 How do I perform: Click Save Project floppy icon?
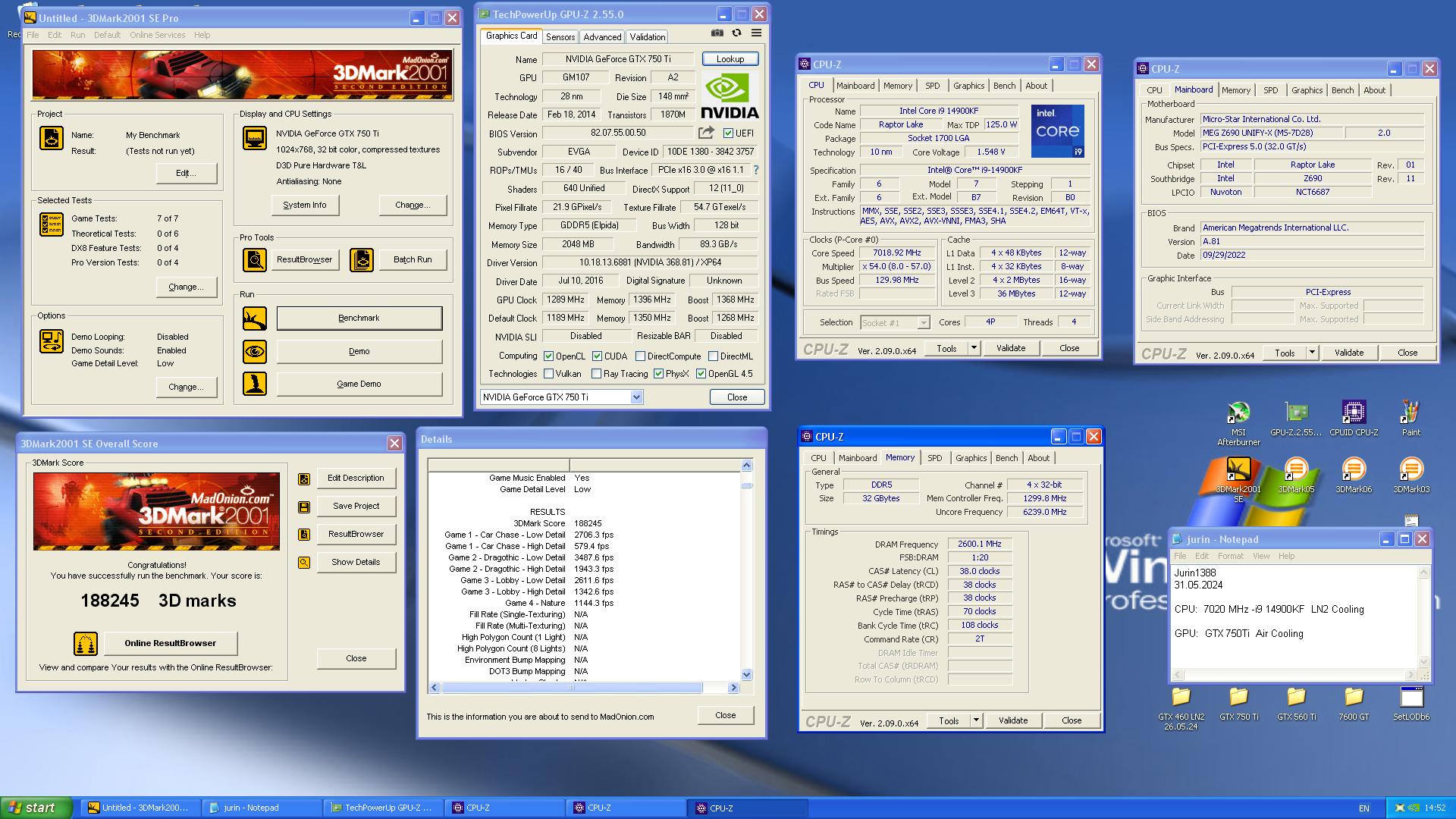(304, 507)
